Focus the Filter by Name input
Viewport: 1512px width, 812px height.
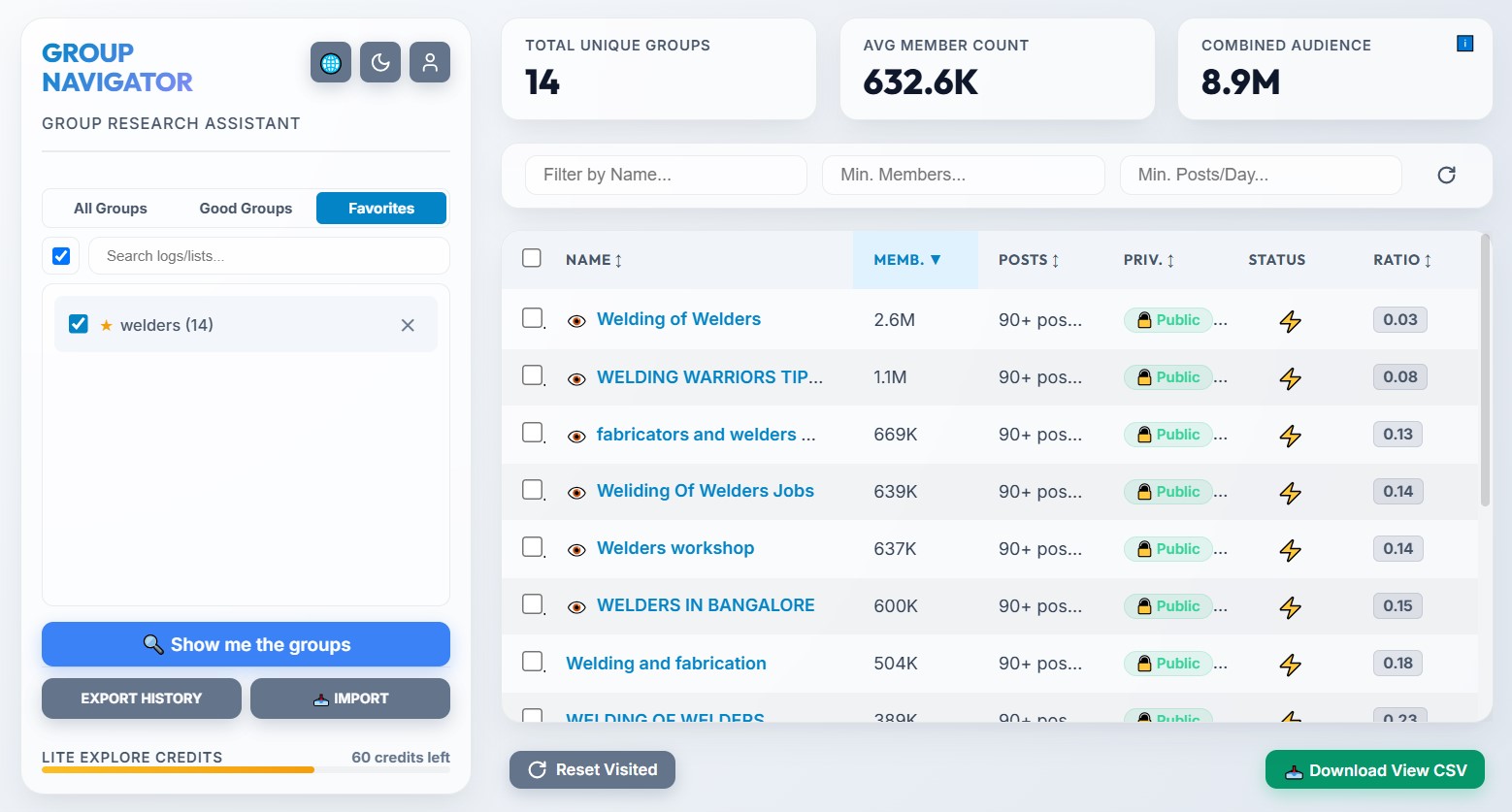tap(666, 175)
